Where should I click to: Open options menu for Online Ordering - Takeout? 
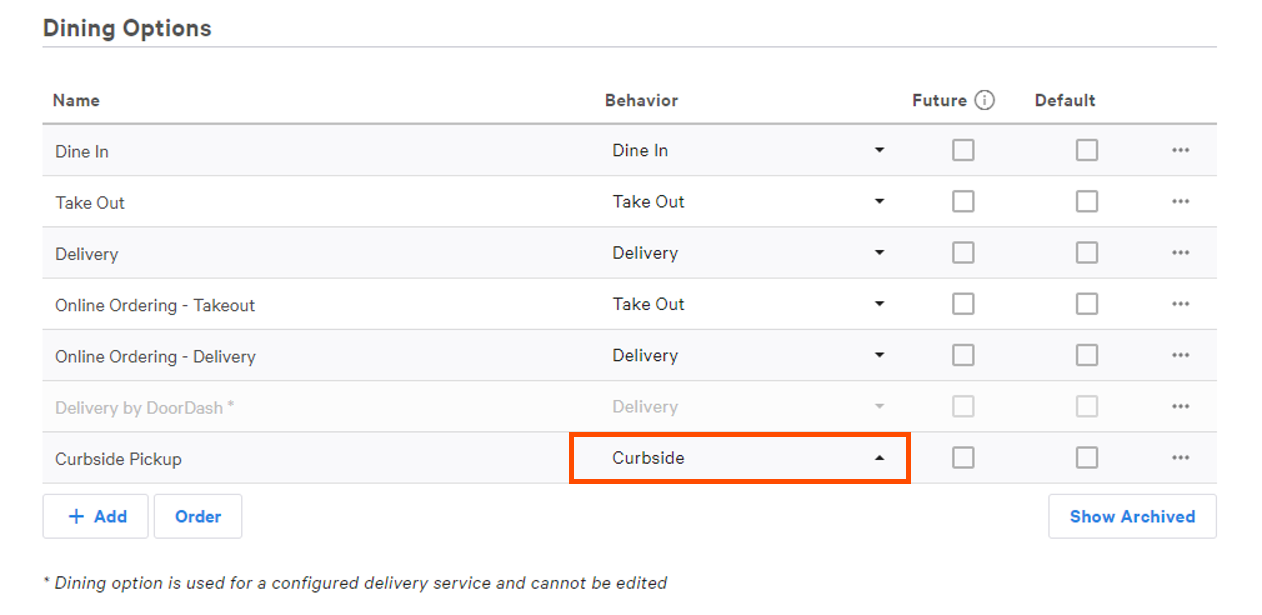[1180, 304]
